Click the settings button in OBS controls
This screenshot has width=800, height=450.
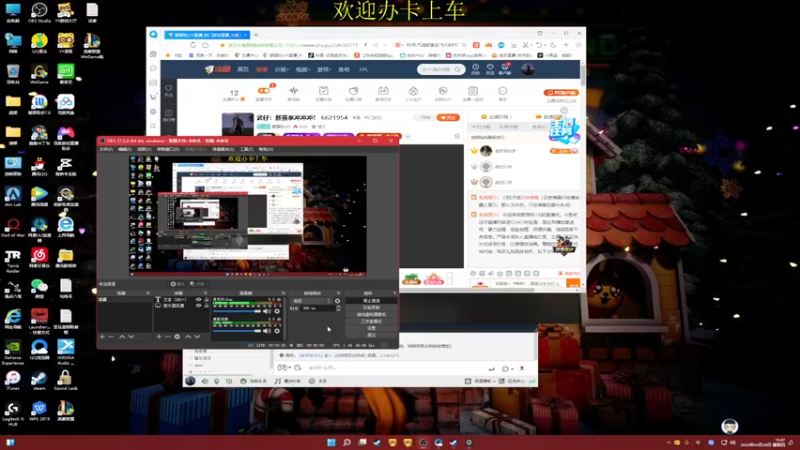coord(371,328)
